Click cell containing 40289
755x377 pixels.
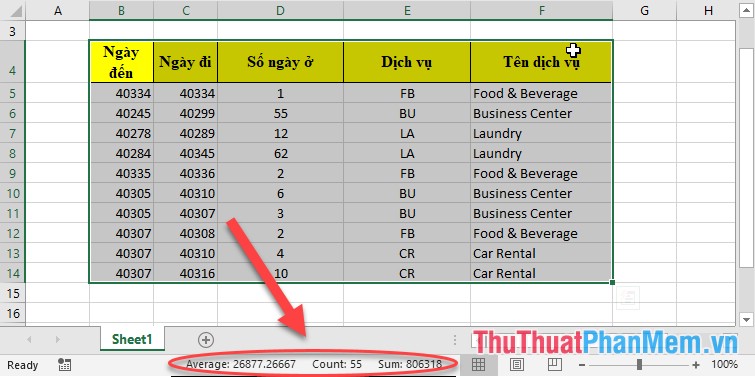[185, 133]
